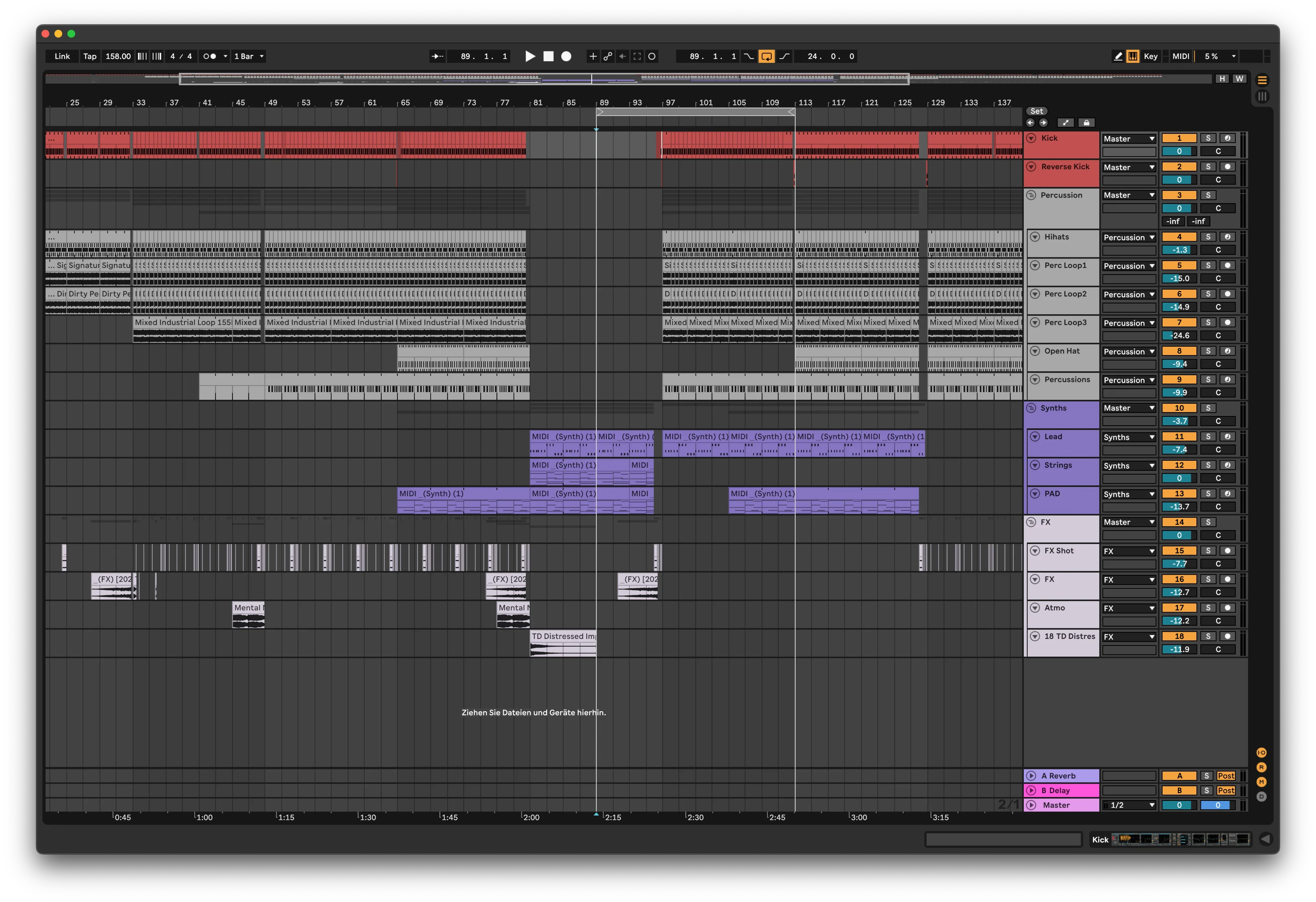This screenshot has width=1316, height=902.
Task: Click the Tap tempo button
Action: tap(90, 56)
